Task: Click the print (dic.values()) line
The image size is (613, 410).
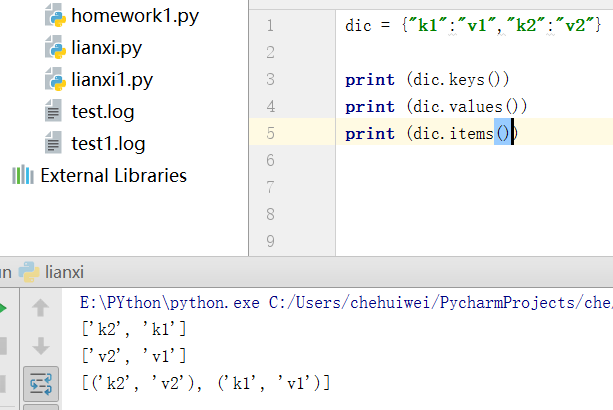Action: point(436,107)
